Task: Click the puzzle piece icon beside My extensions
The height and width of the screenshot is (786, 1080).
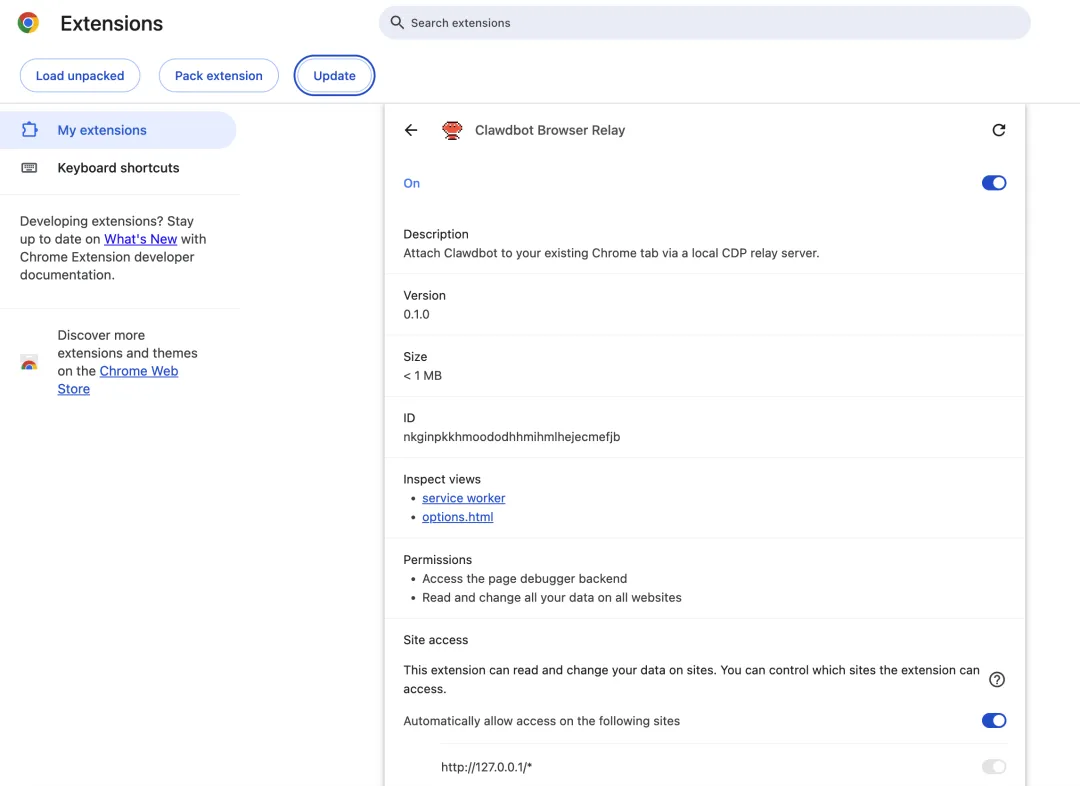Action: click(x=31, y=129)
